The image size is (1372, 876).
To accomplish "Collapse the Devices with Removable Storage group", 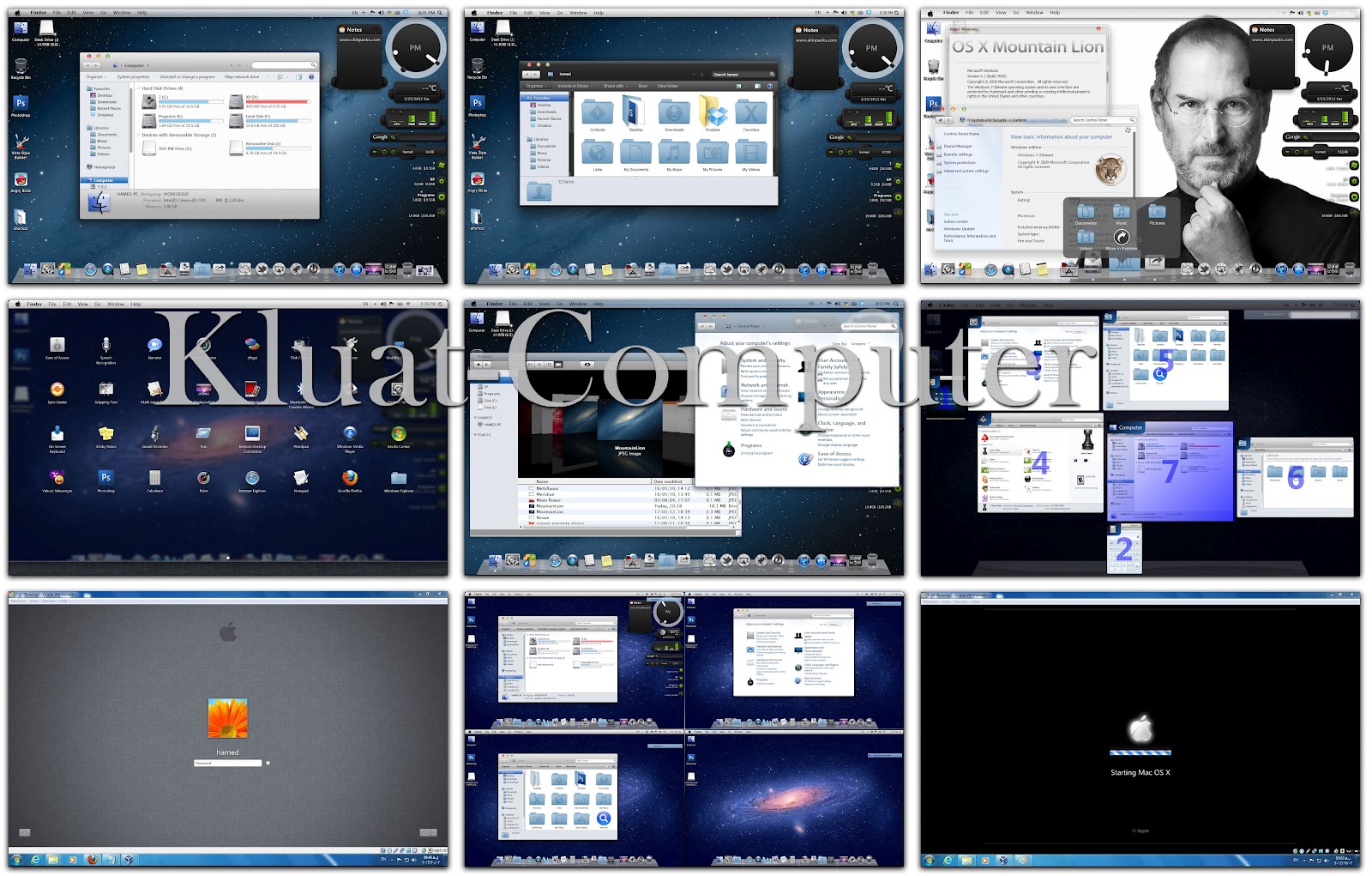I will click(139, 135).
